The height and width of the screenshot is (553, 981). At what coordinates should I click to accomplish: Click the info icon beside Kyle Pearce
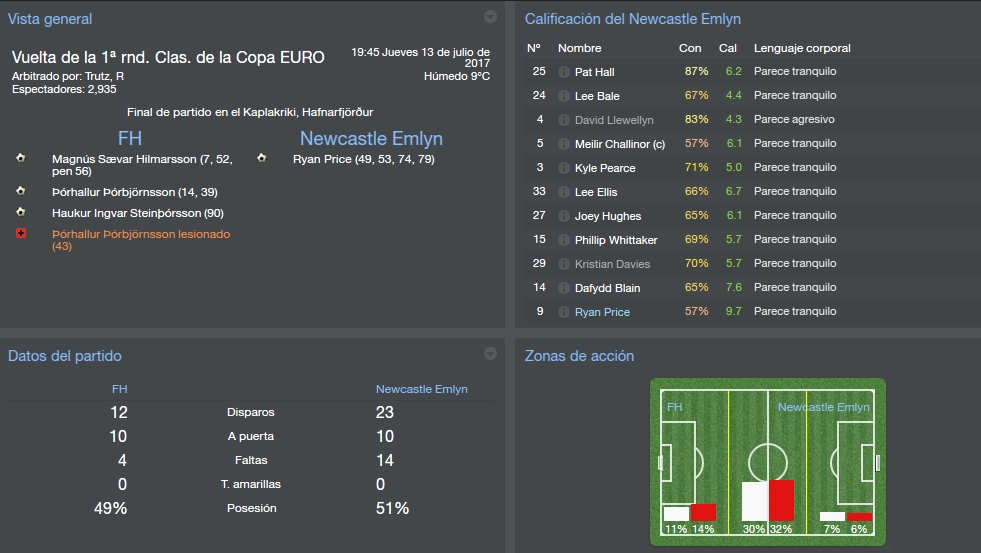click(564, 168)
